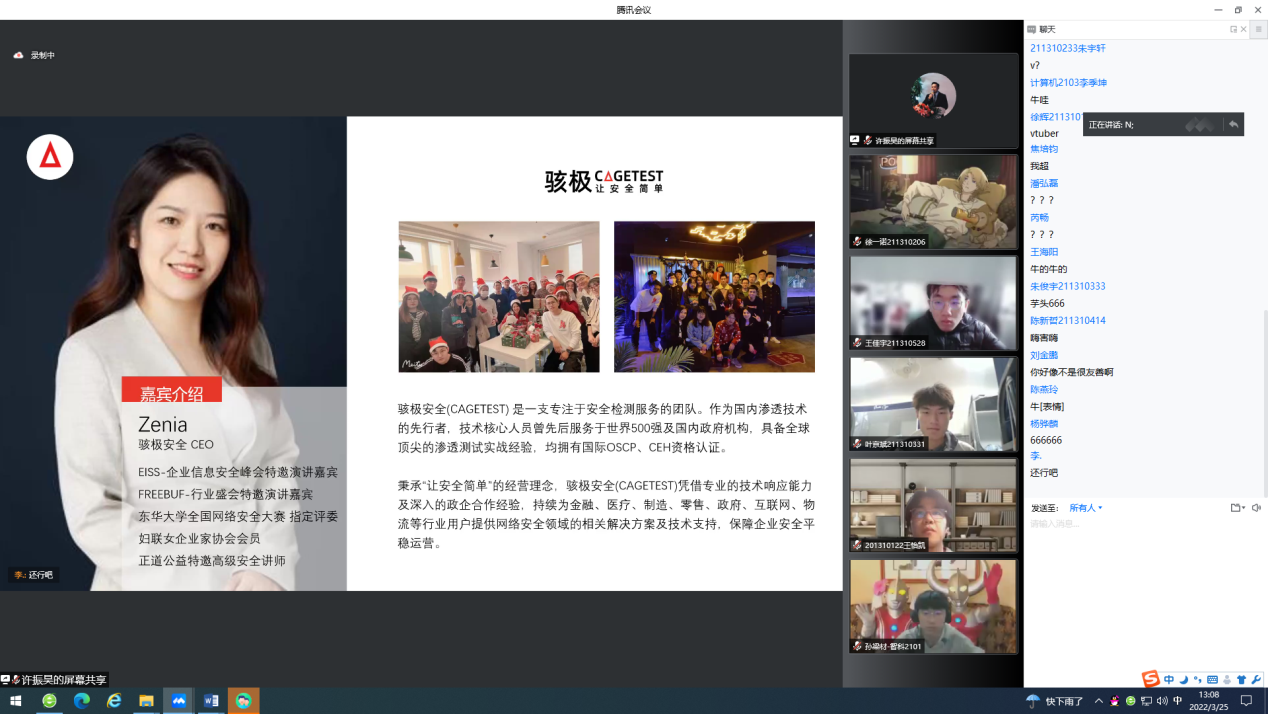Toggle chat sound notification speaker icon
Screen dimensions: 1268x714
coord(1257,508)
